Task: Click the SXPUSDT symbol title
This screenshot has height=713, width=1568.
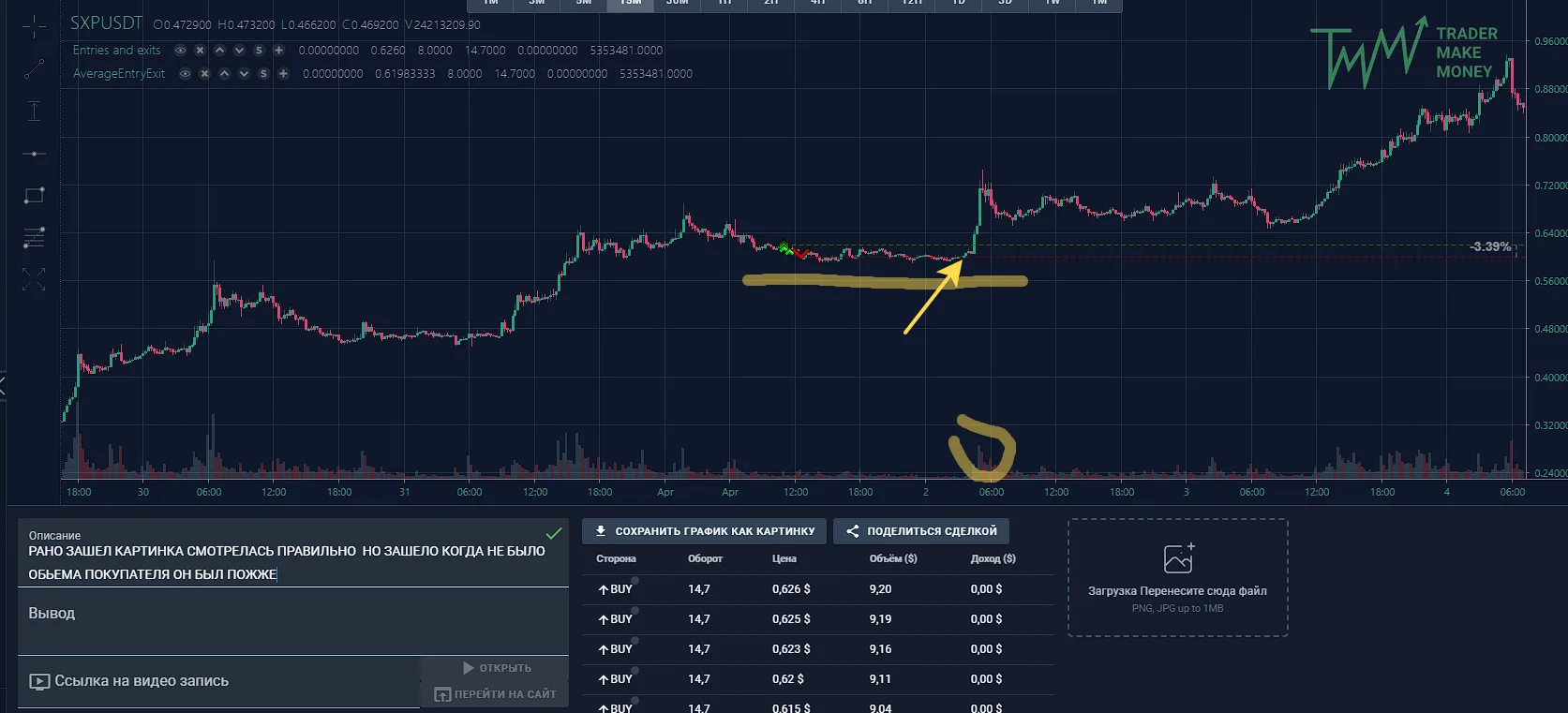Action: point(107,23)
